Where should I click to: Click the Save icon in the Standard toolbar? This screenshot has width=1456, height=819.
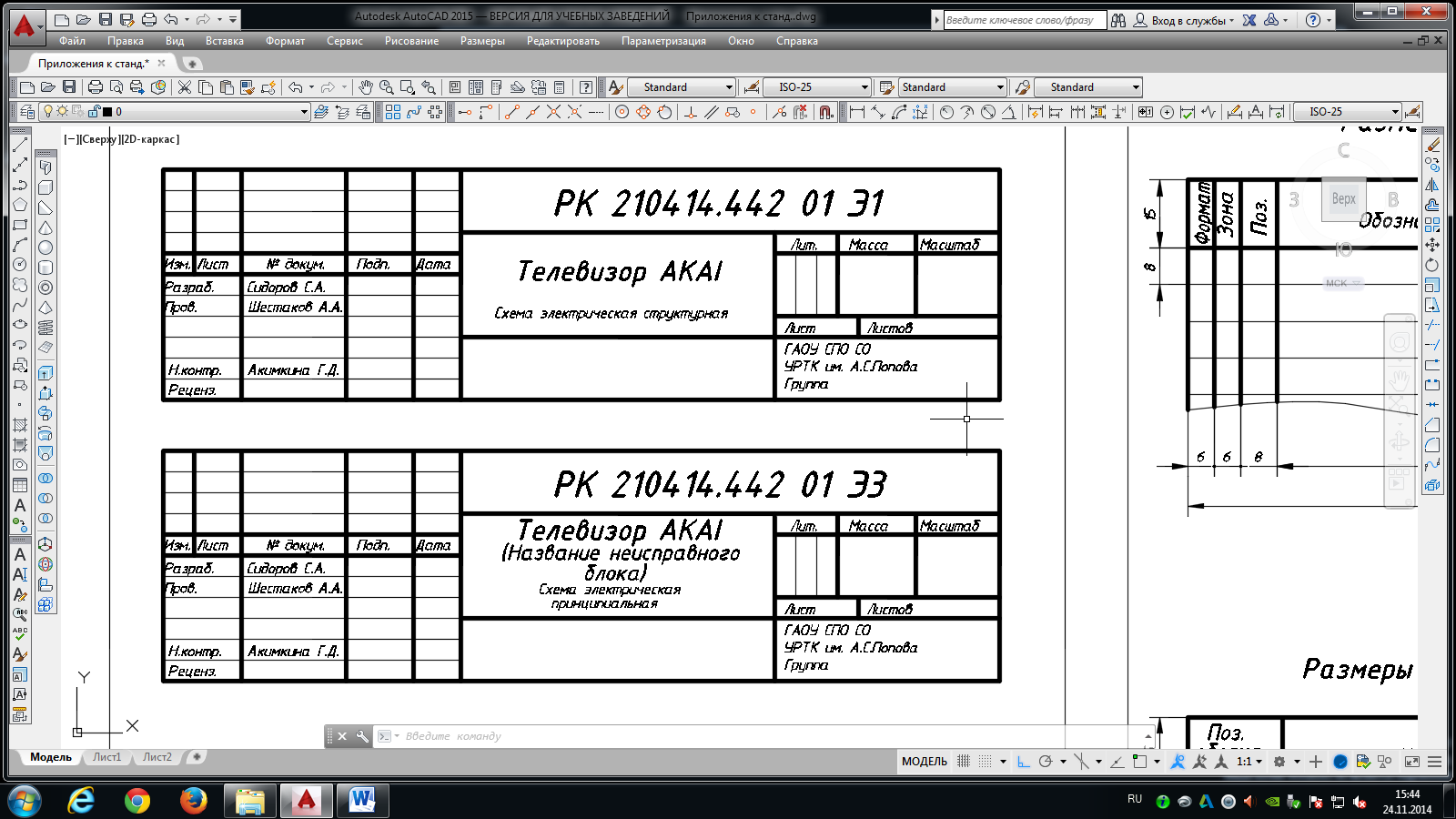tap(69, 87)
